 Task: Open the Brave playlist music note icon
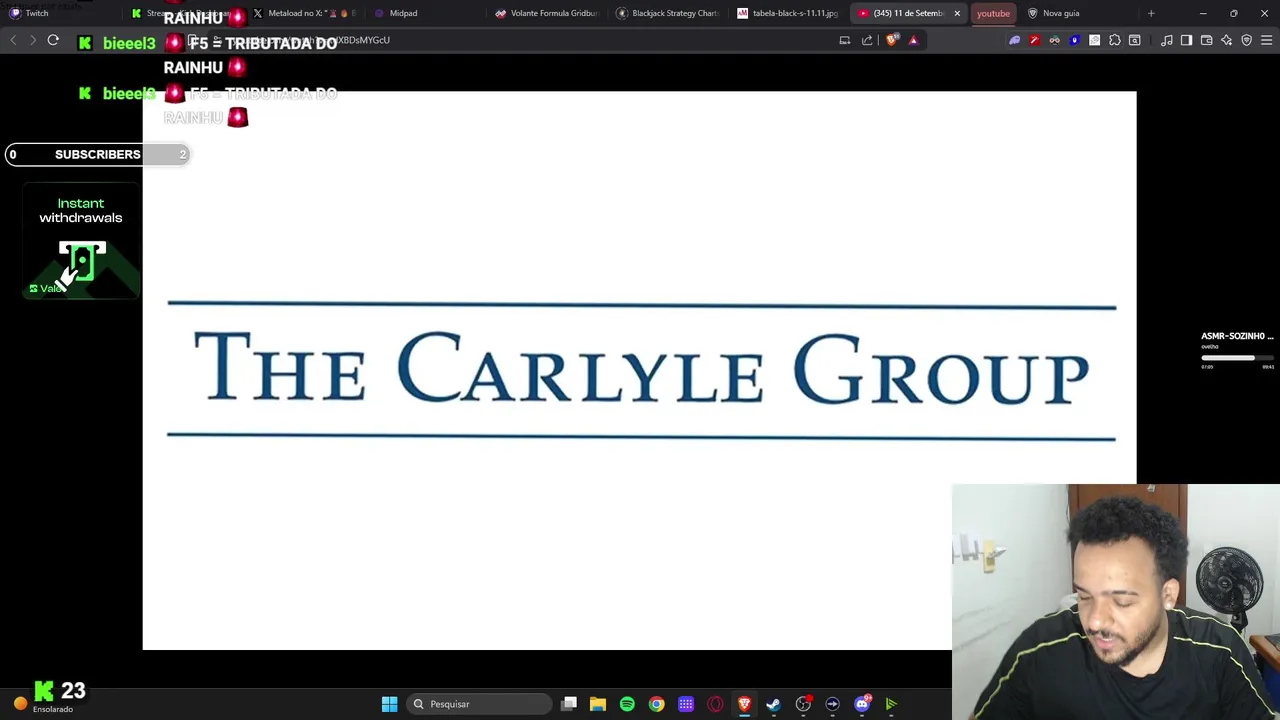(1167, 40)
